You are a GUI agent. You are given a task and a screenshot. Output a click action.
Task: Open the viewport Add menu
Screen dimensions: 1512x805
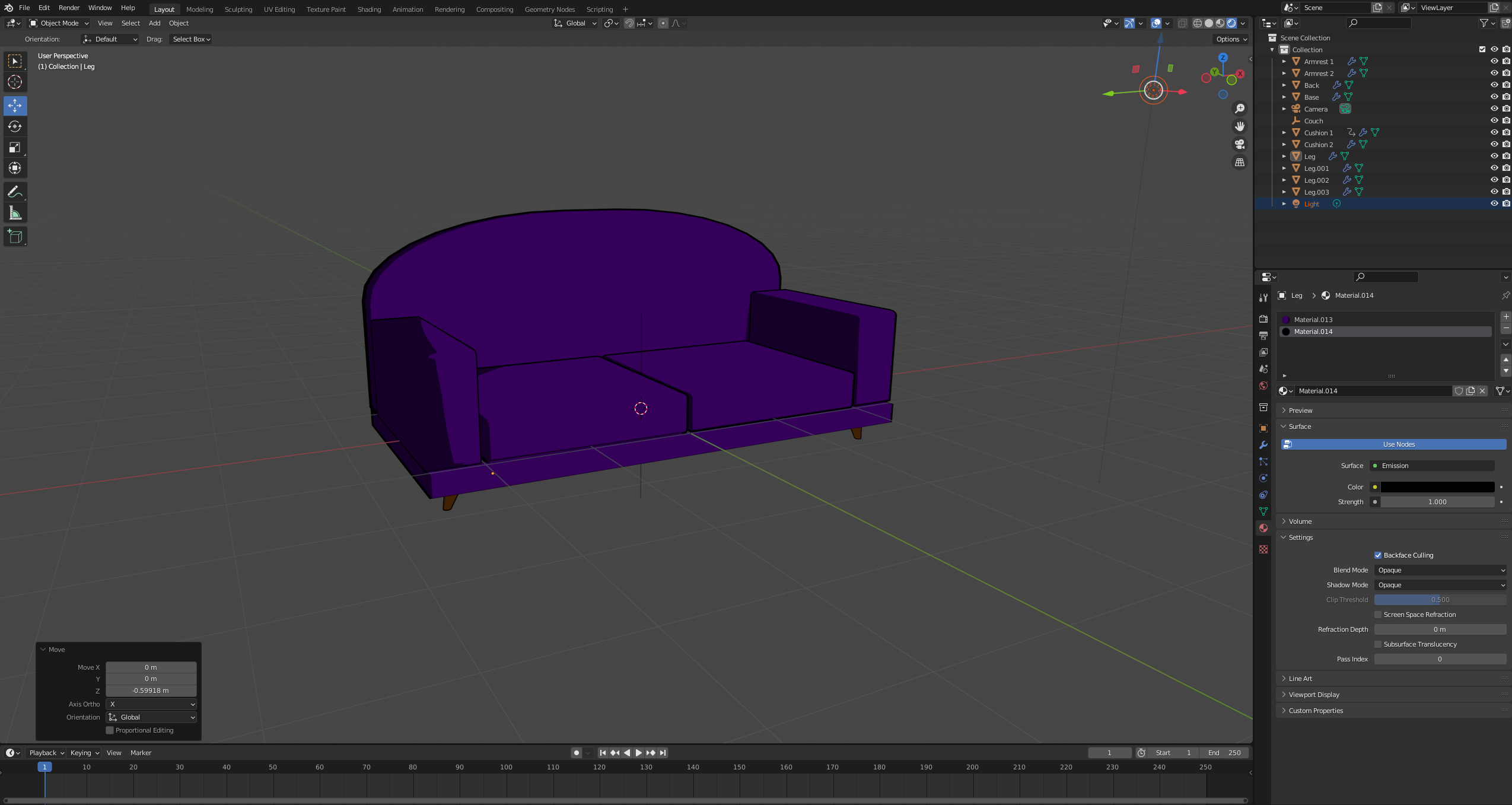154,23
